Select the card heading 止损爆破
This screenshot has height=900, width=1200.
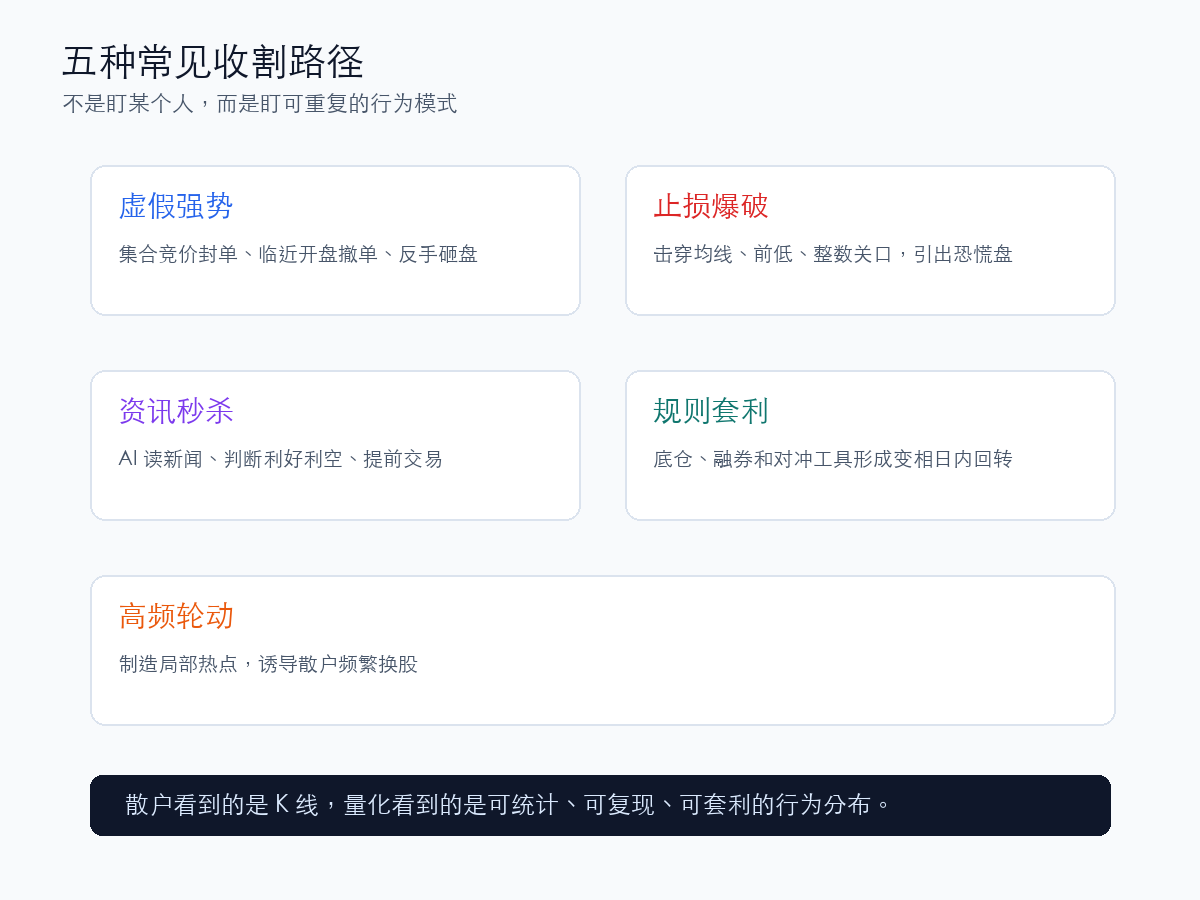coord(711,206)
